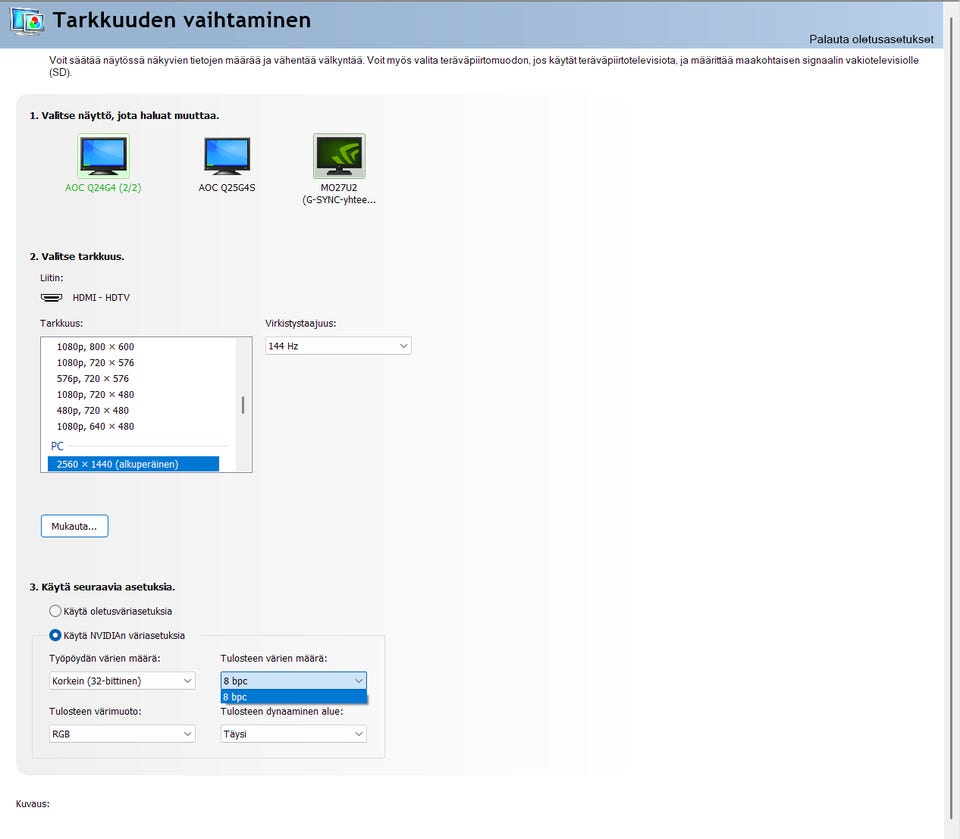Collapse the Tulosteen värien määrä dropdown
The width and height of the screenshot is (960, 839).
[x=293, y=681]
